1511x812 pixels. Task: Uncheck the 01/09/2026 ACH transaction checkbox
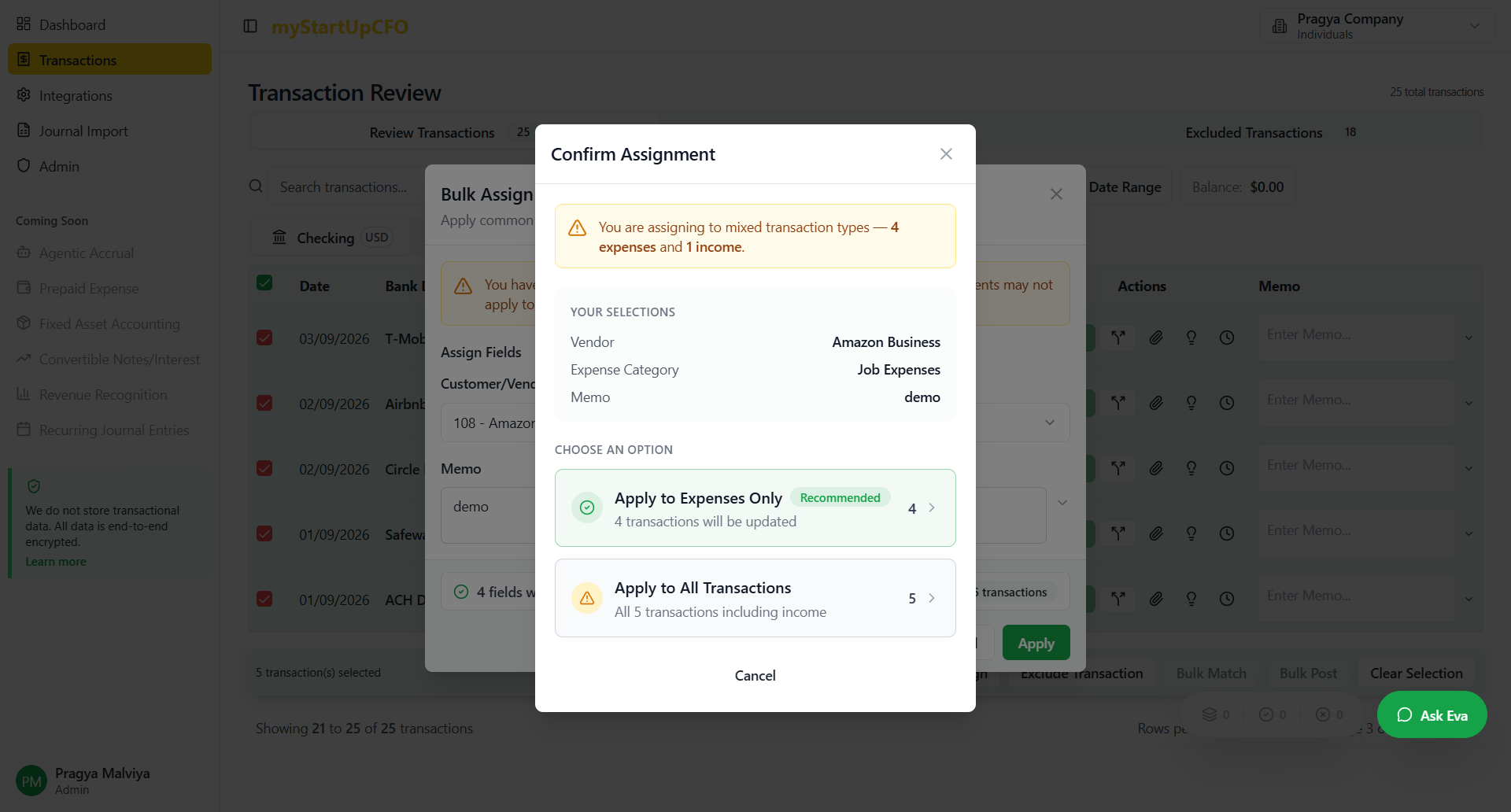pos(264,599)
